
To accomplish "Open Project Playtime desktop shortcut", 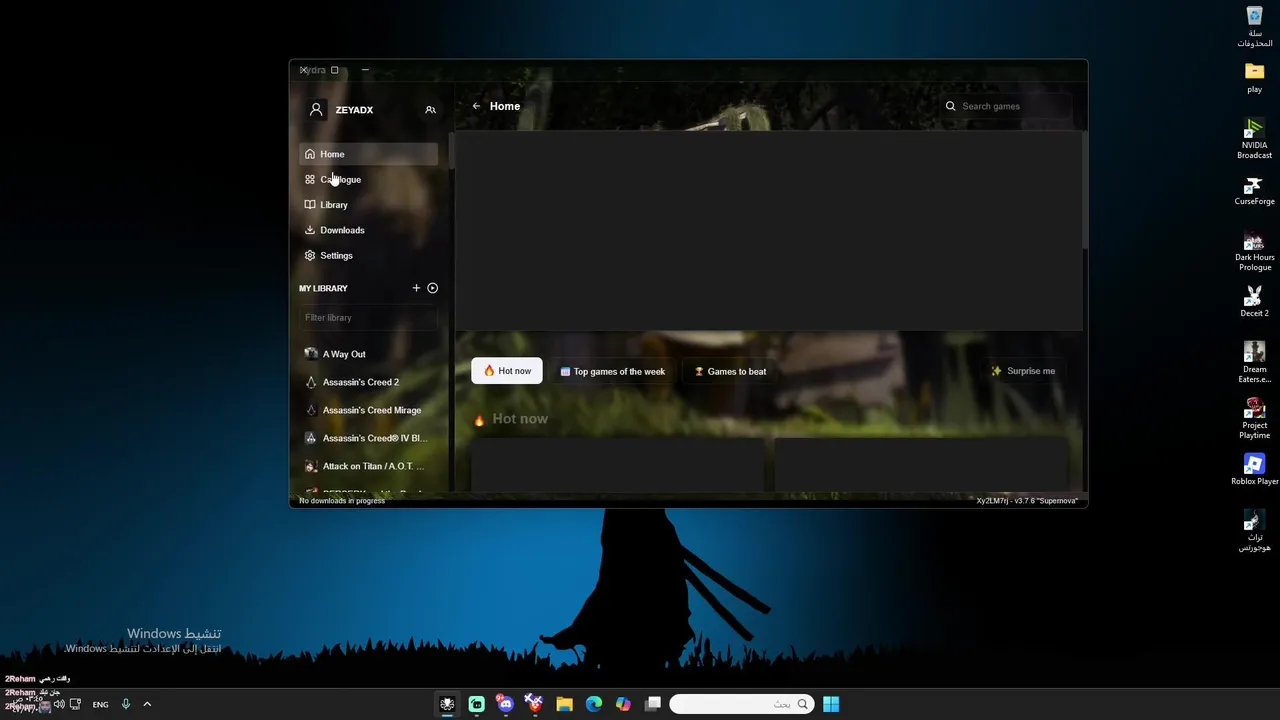I will [x=1254, y=419].
